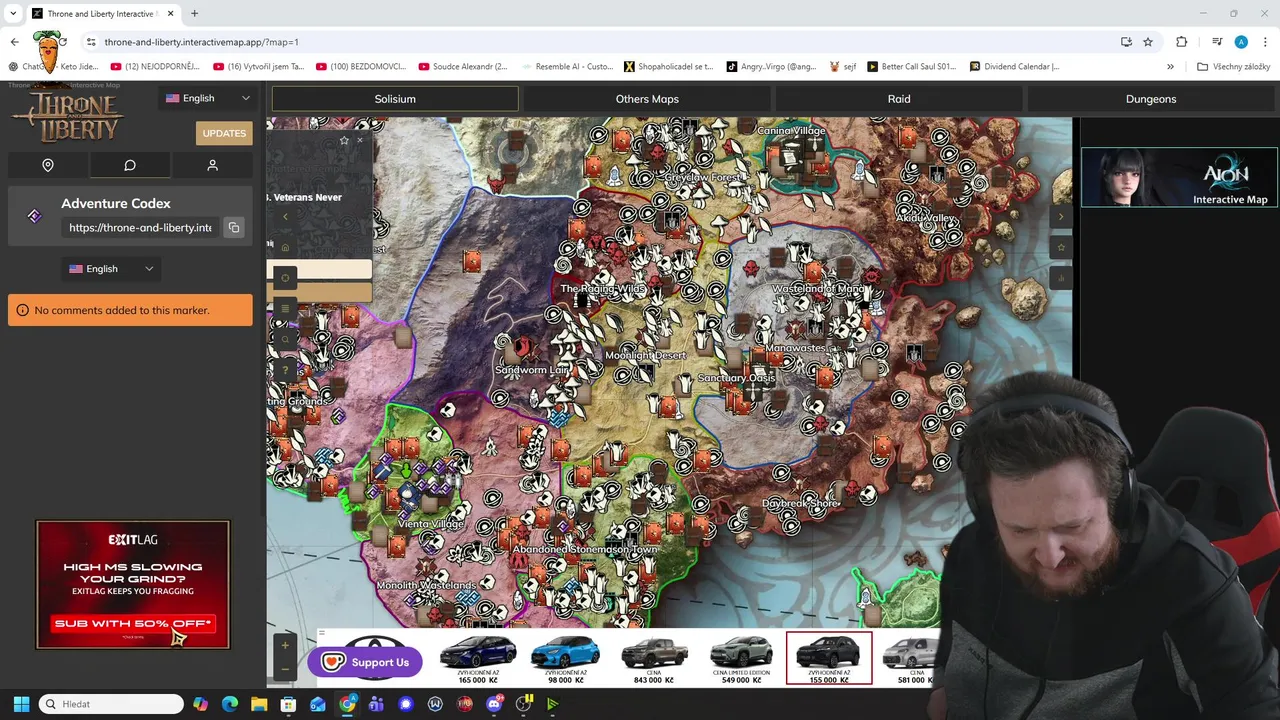Open the Dividend Calendar bookmark
Screen dimensions: 1280x720
[x=1015, y=67]
